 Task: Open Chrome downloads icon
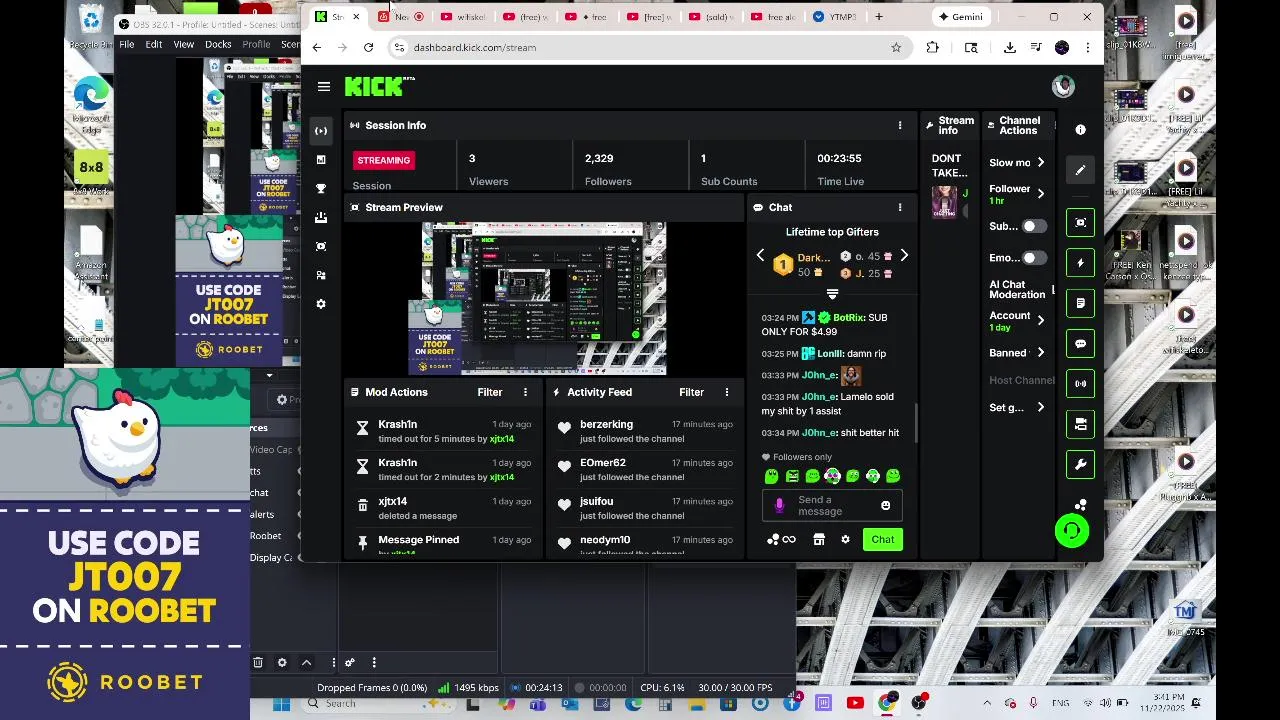coord(1010,47)
